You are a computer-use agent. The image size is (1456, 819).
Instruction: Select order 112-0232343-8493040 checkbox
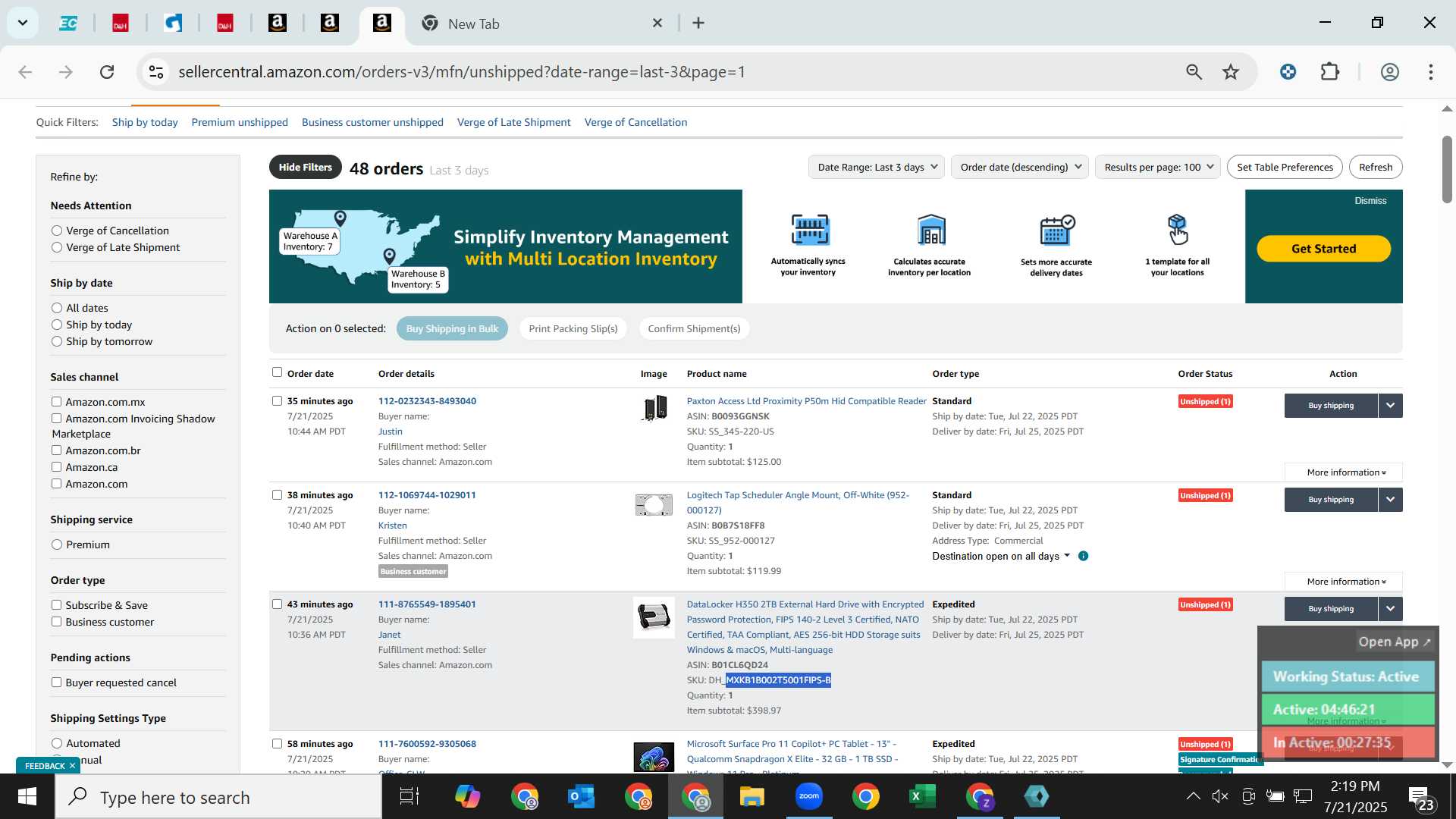277,401
